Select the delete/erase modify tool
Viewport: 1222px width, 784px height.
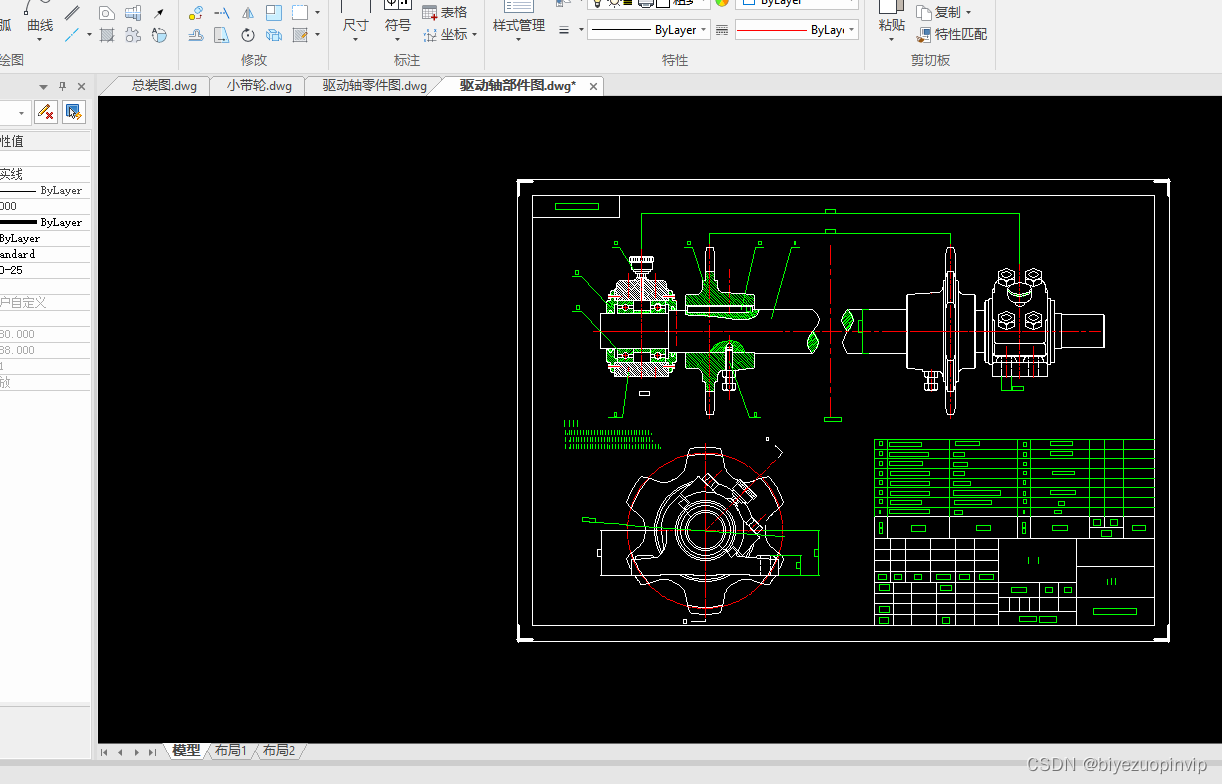point(196,13)
